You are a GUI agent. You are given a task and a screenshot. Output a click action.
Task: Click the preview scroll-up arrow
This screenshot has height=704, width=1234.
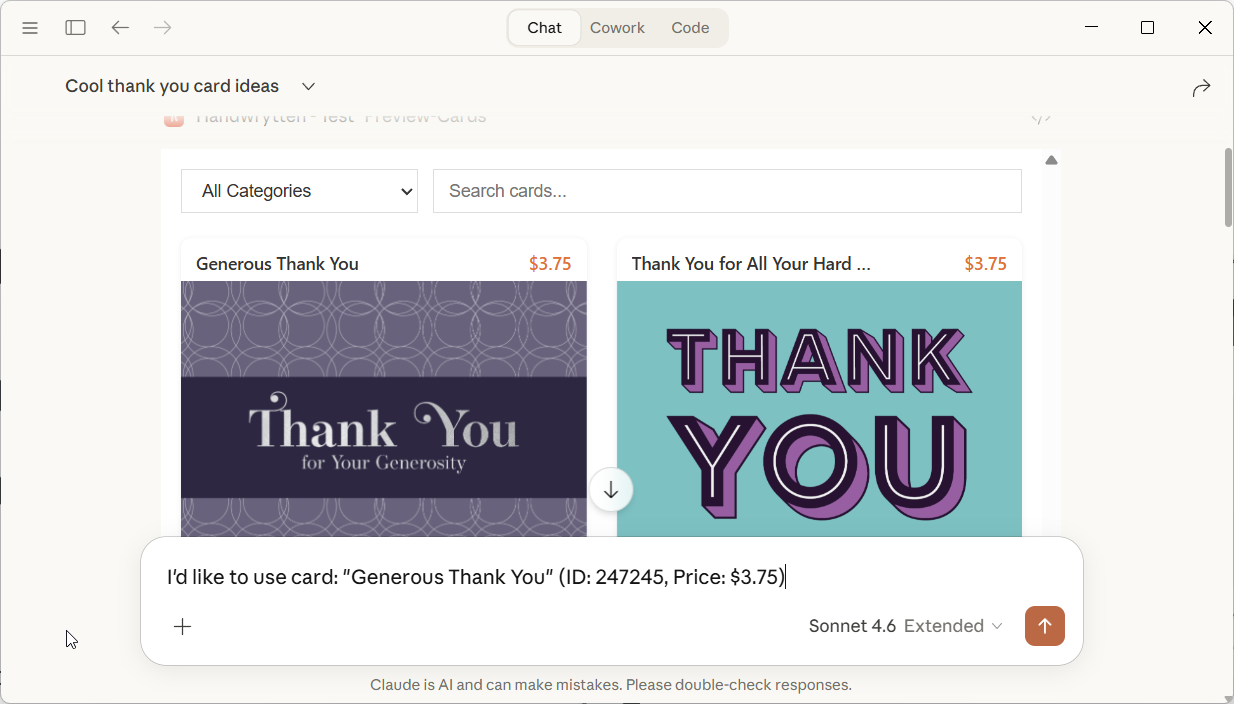tap(1051, 160)
